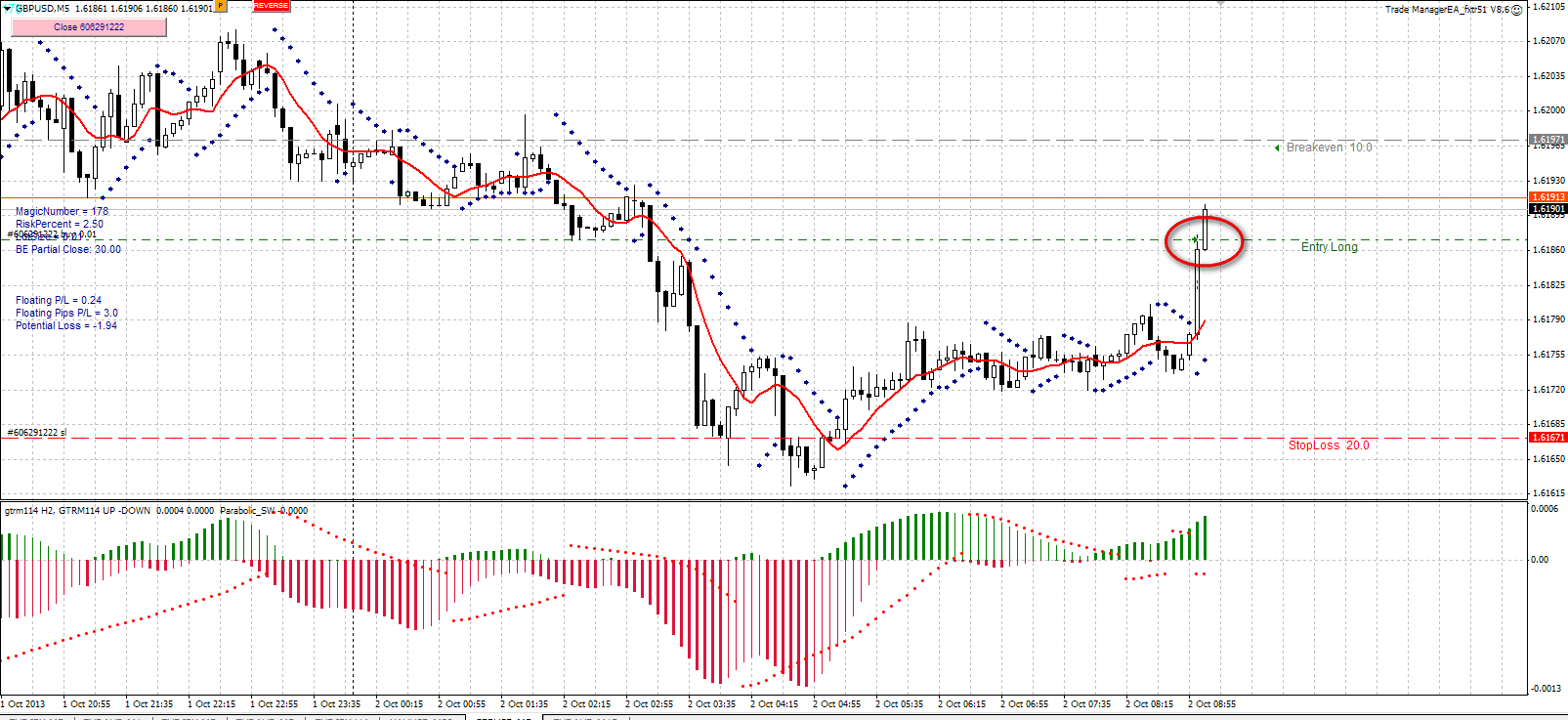Select the StopLoss 20.0 label
Screen dimensions: 1568x720
(1329, 445)
